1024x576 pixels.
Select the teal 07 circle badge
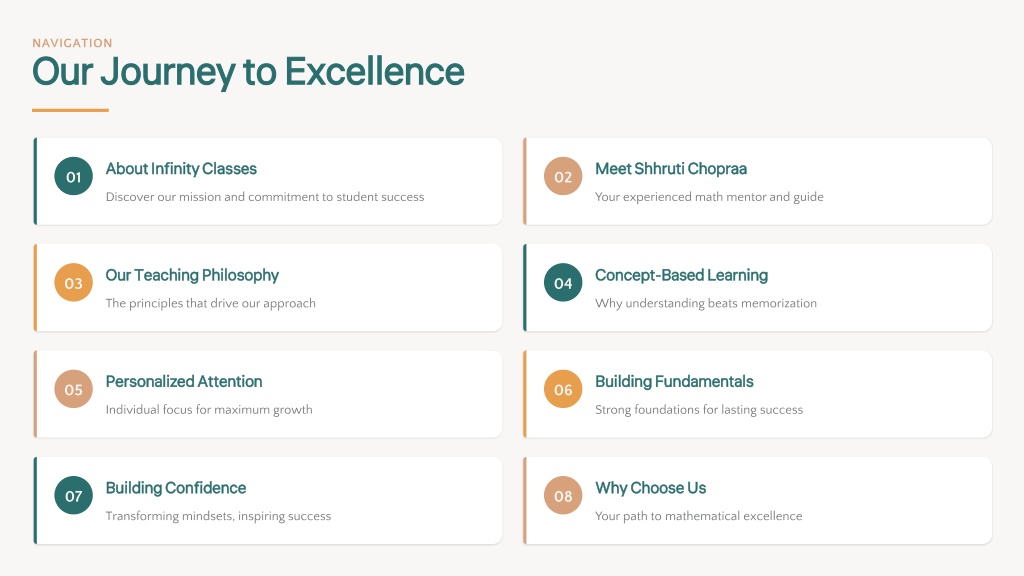(73, 496)
